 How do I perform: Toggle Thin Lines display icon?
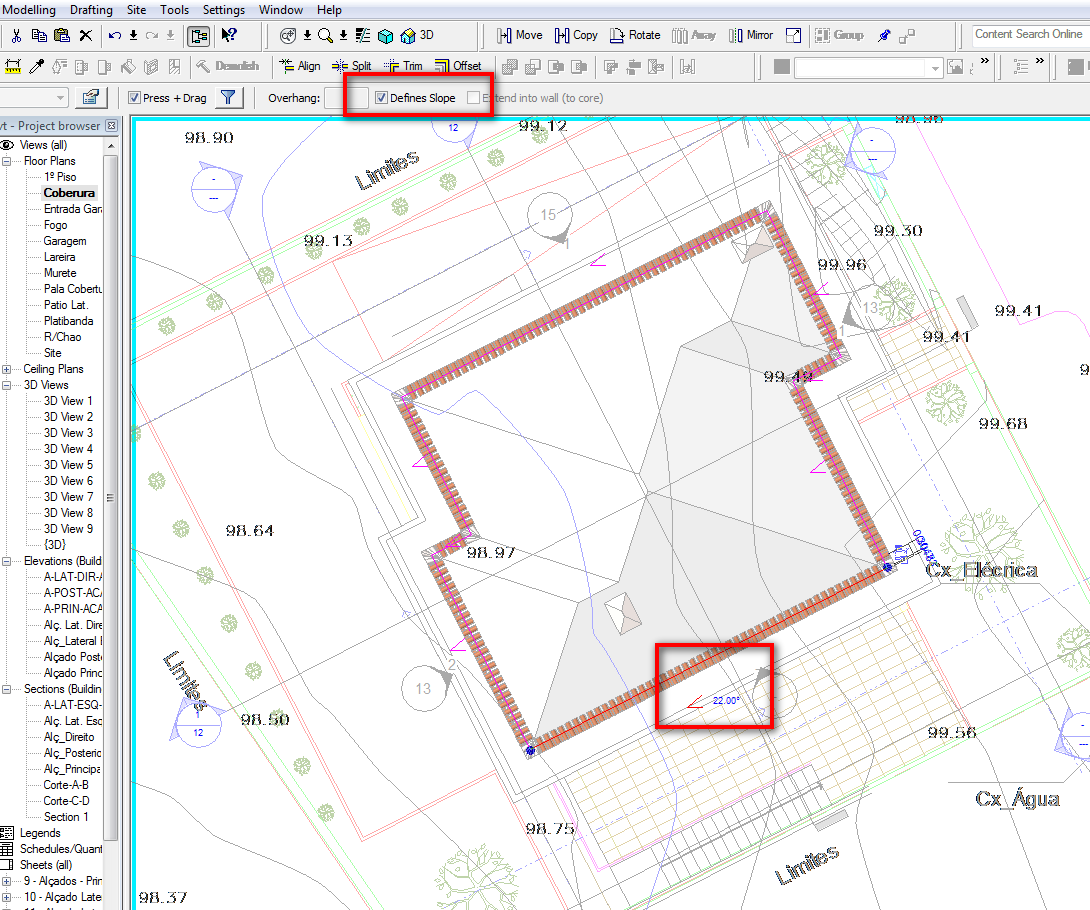(363, 35)
